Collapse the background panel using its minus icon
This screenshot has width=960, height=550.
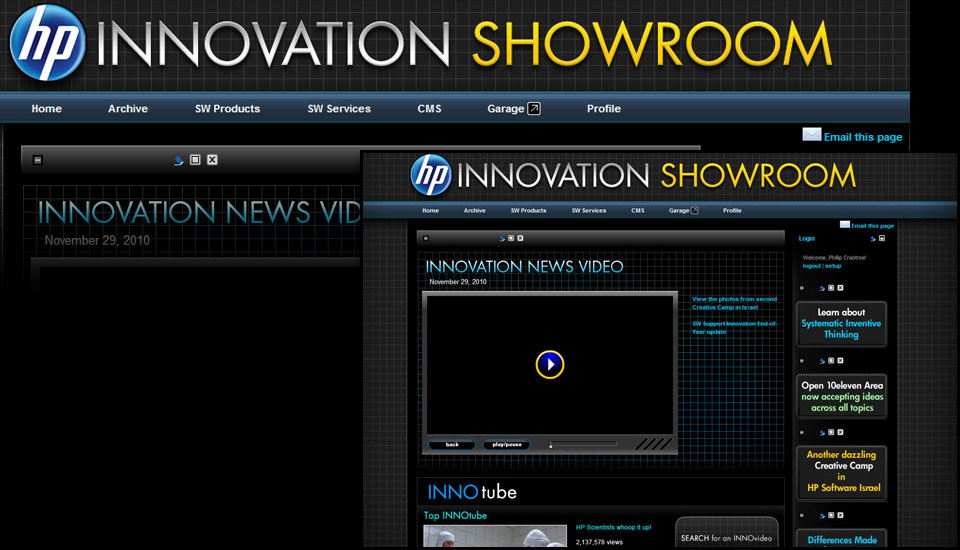(38, 160)
